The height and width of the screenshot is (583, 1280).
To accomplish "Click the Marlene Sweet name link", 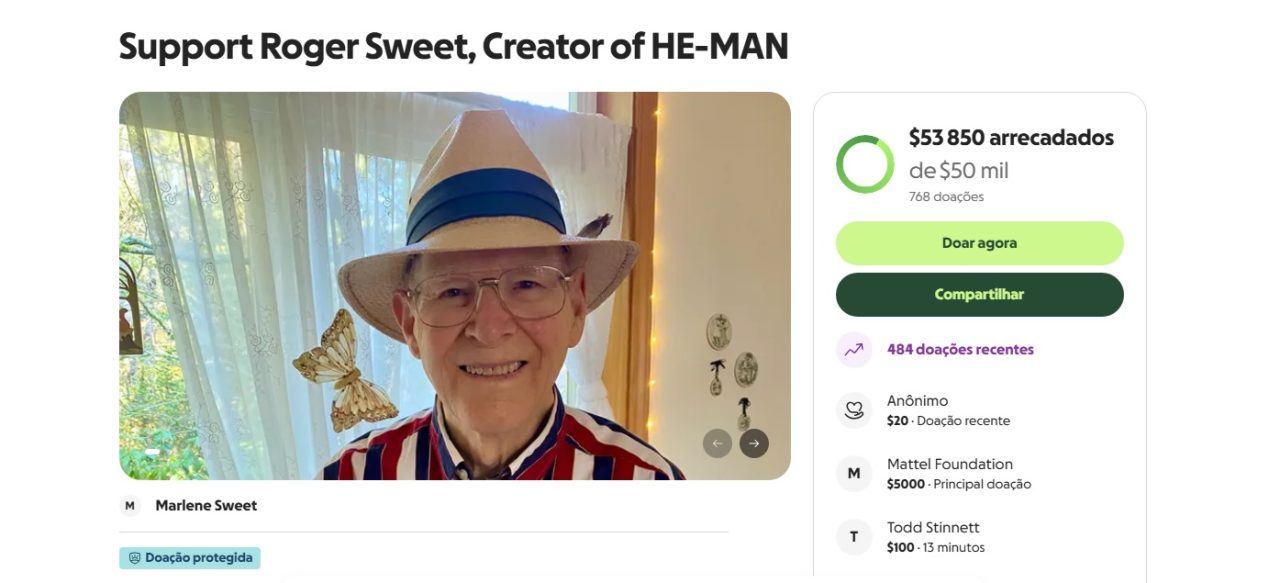I will 204,505.
